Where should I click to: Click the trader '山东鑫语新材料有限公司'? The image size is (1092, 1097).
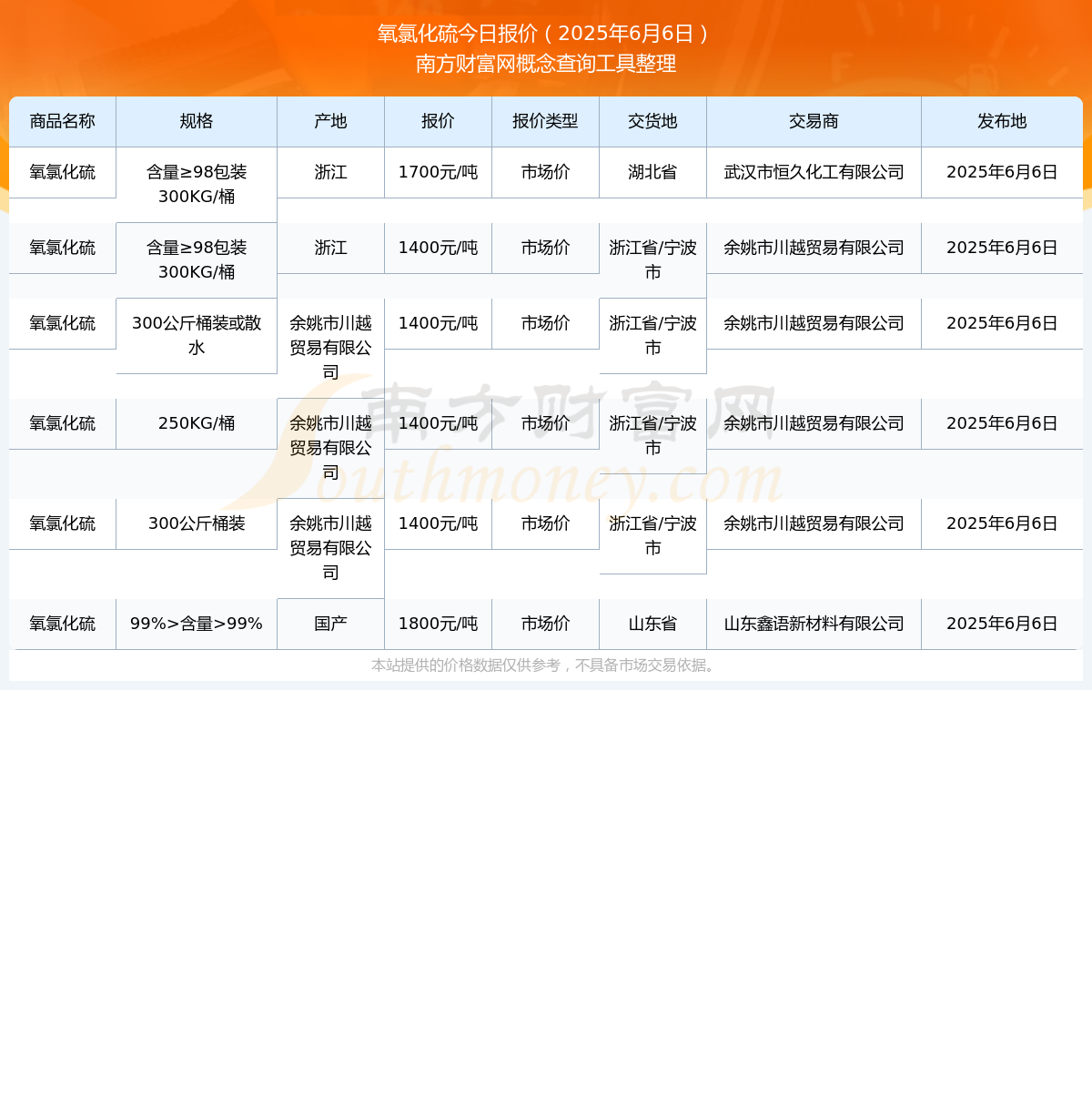point(814,624)
